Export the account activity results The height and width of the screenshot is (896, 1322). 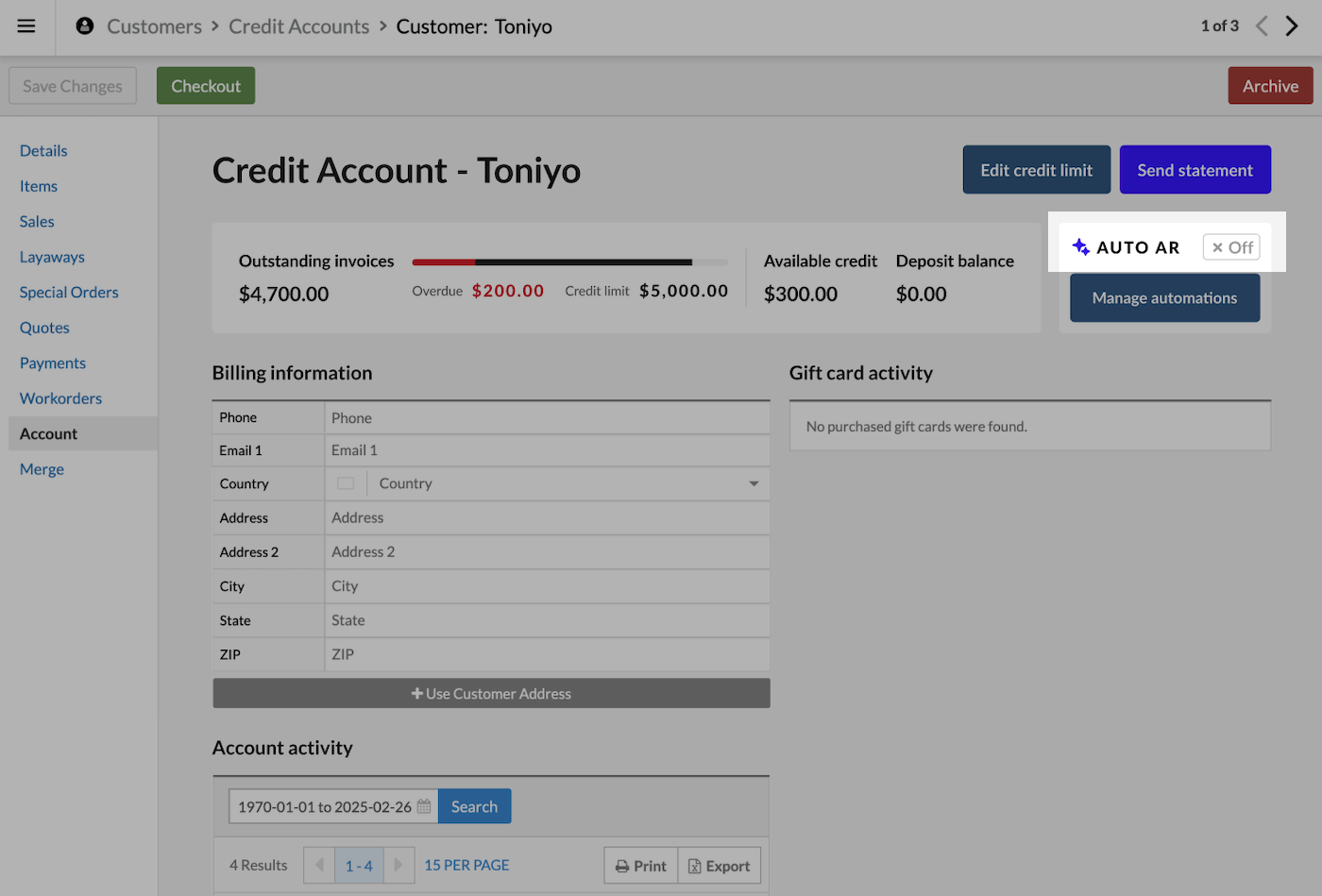tap(719, 866)
